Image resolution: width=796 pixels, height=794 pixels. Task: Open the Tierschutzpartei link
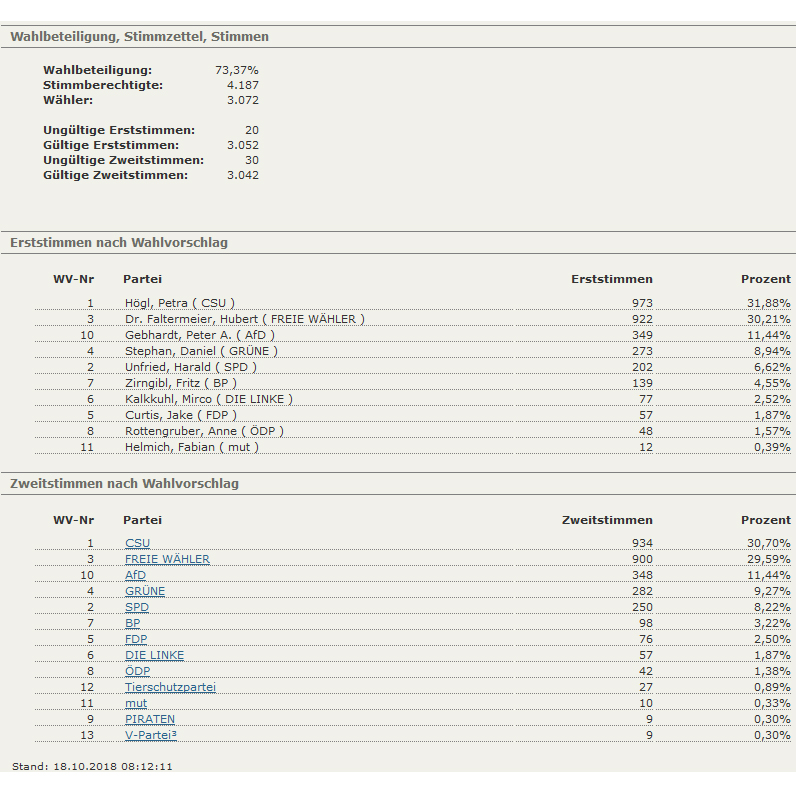coord(170,687)
